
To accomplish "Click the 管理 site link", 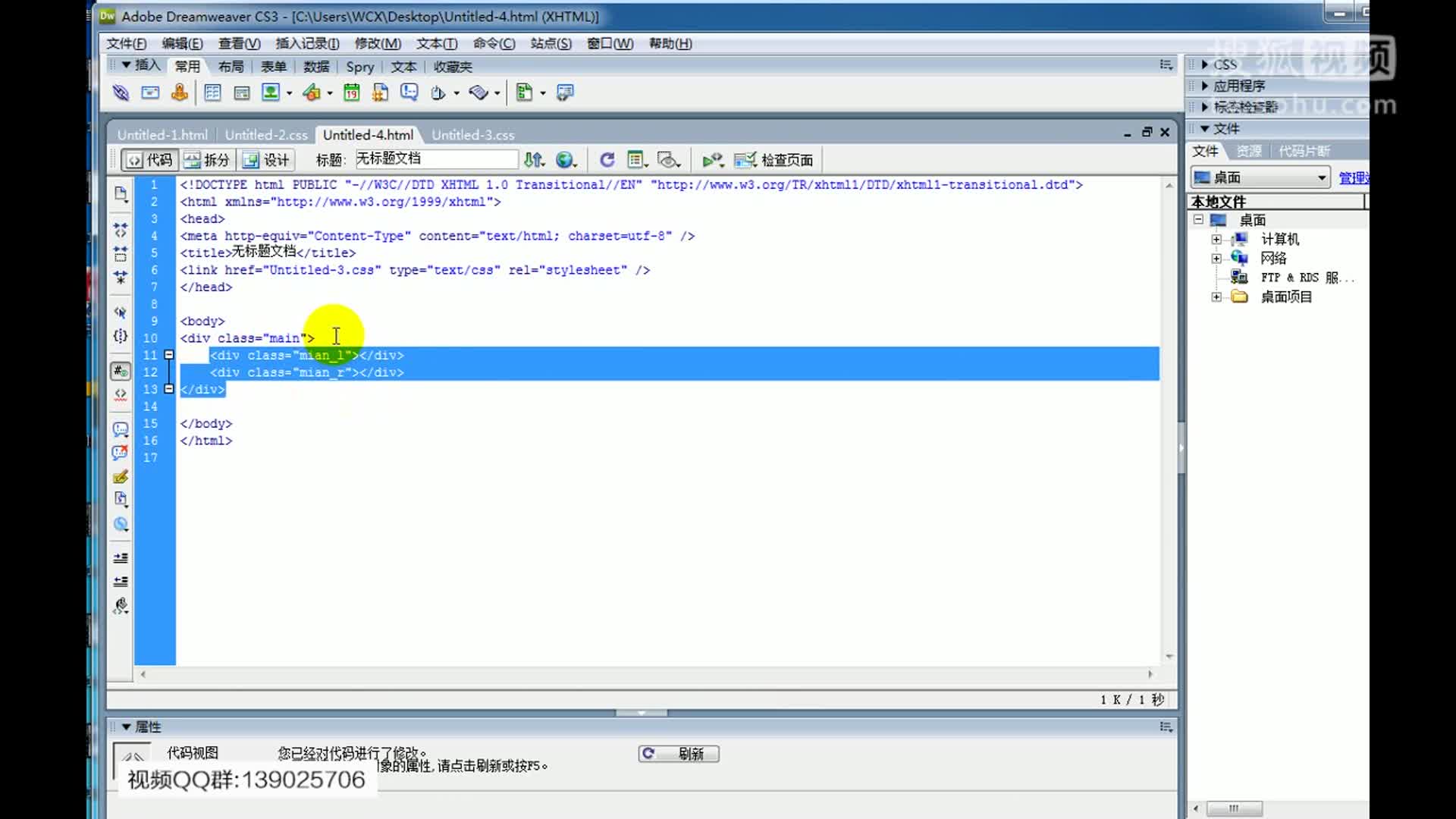I will [x=1354, y=177].
